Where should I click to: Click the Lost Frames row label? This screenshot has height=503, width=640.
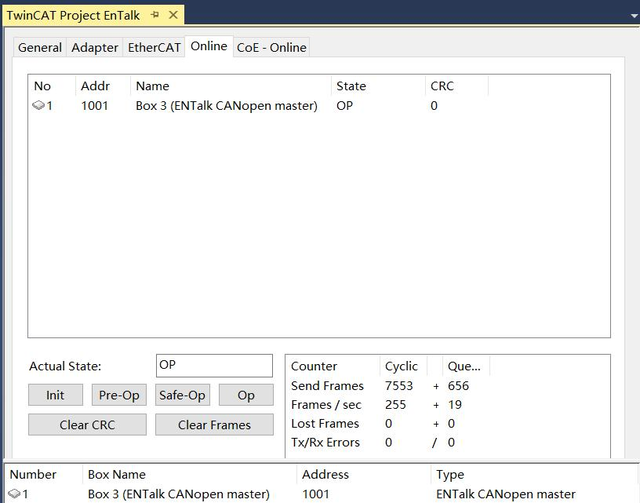325,423
